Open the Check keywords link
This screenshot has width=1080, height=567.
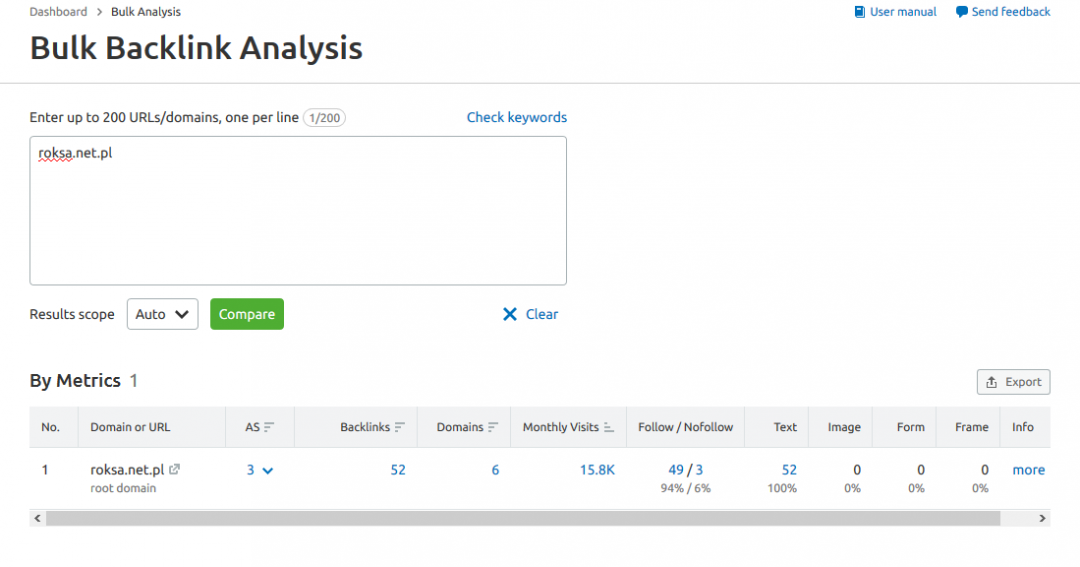[x=516, y=117]
